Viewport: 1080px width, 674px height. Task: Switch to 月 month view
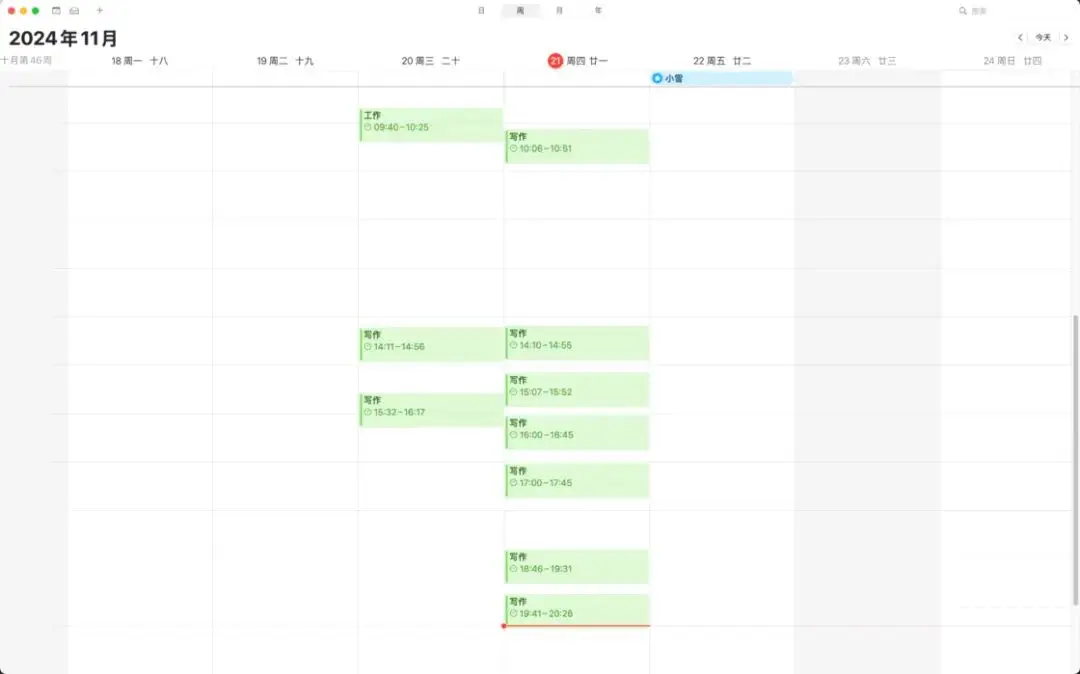tap(559, 10)
